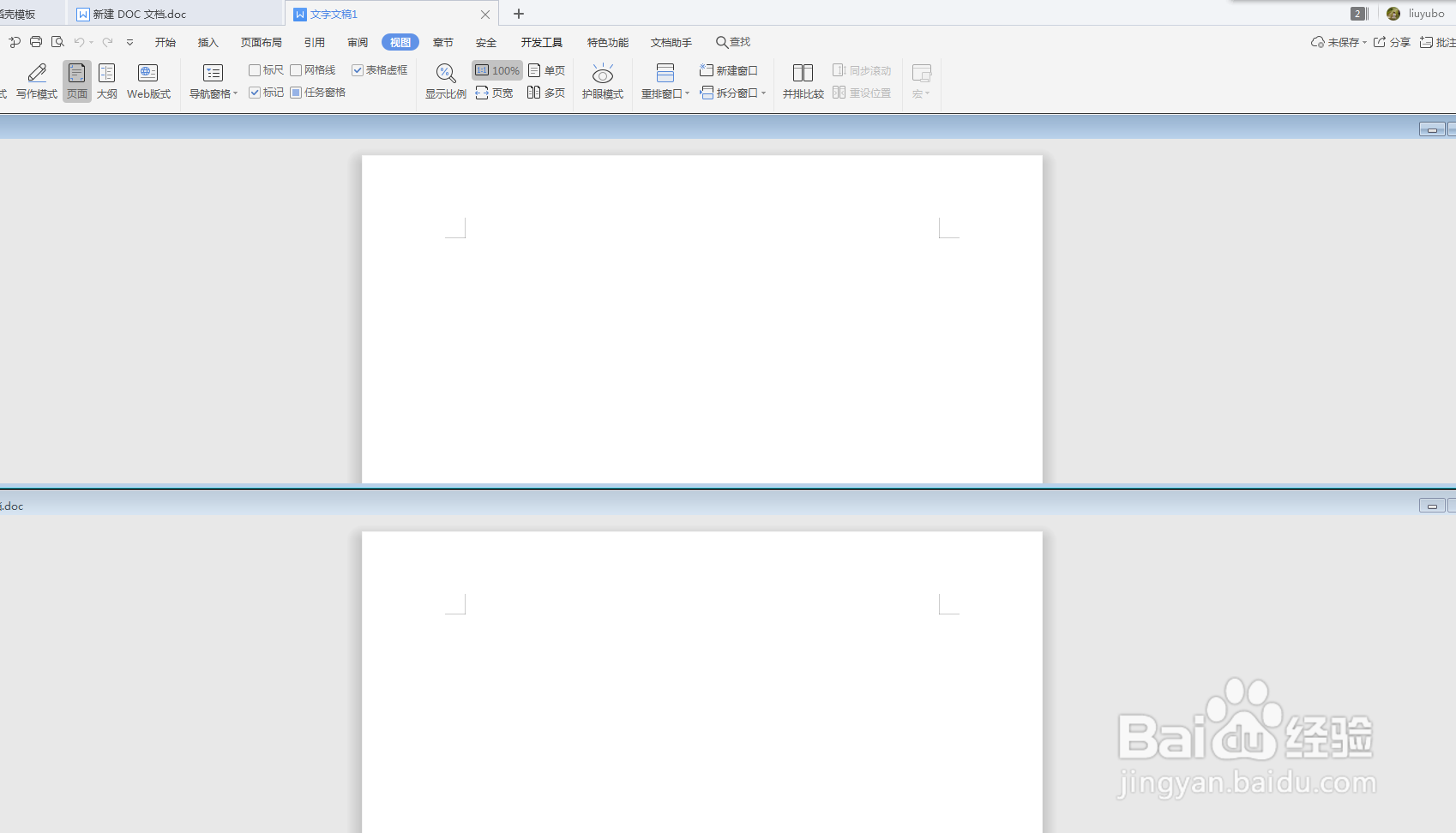The width and height of the screenshot is (1456, 833).
Task: Minimize the upper document pane
Action: coord(1432,129)
